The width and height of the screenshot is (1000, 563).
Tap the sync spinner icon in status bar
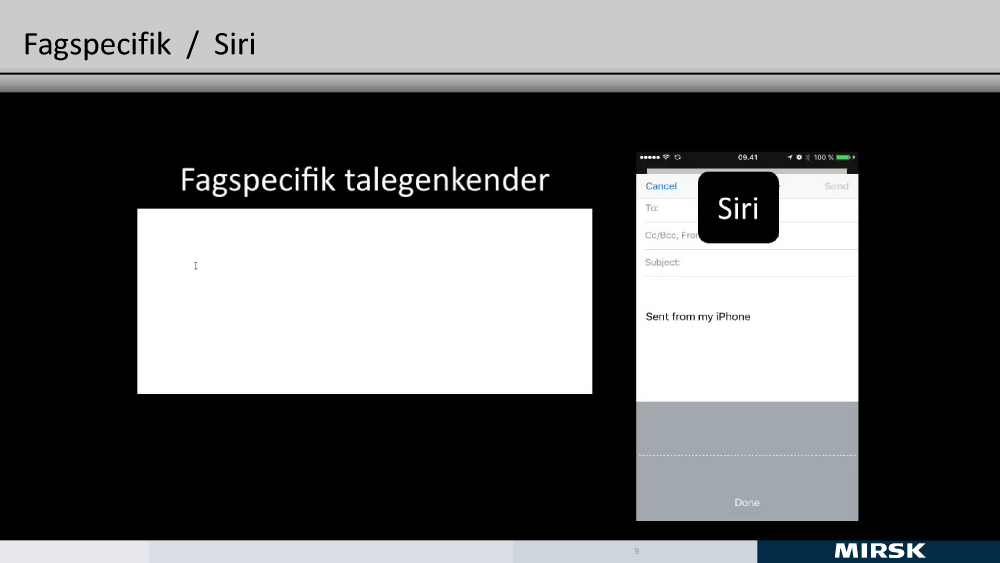[678, 157]
